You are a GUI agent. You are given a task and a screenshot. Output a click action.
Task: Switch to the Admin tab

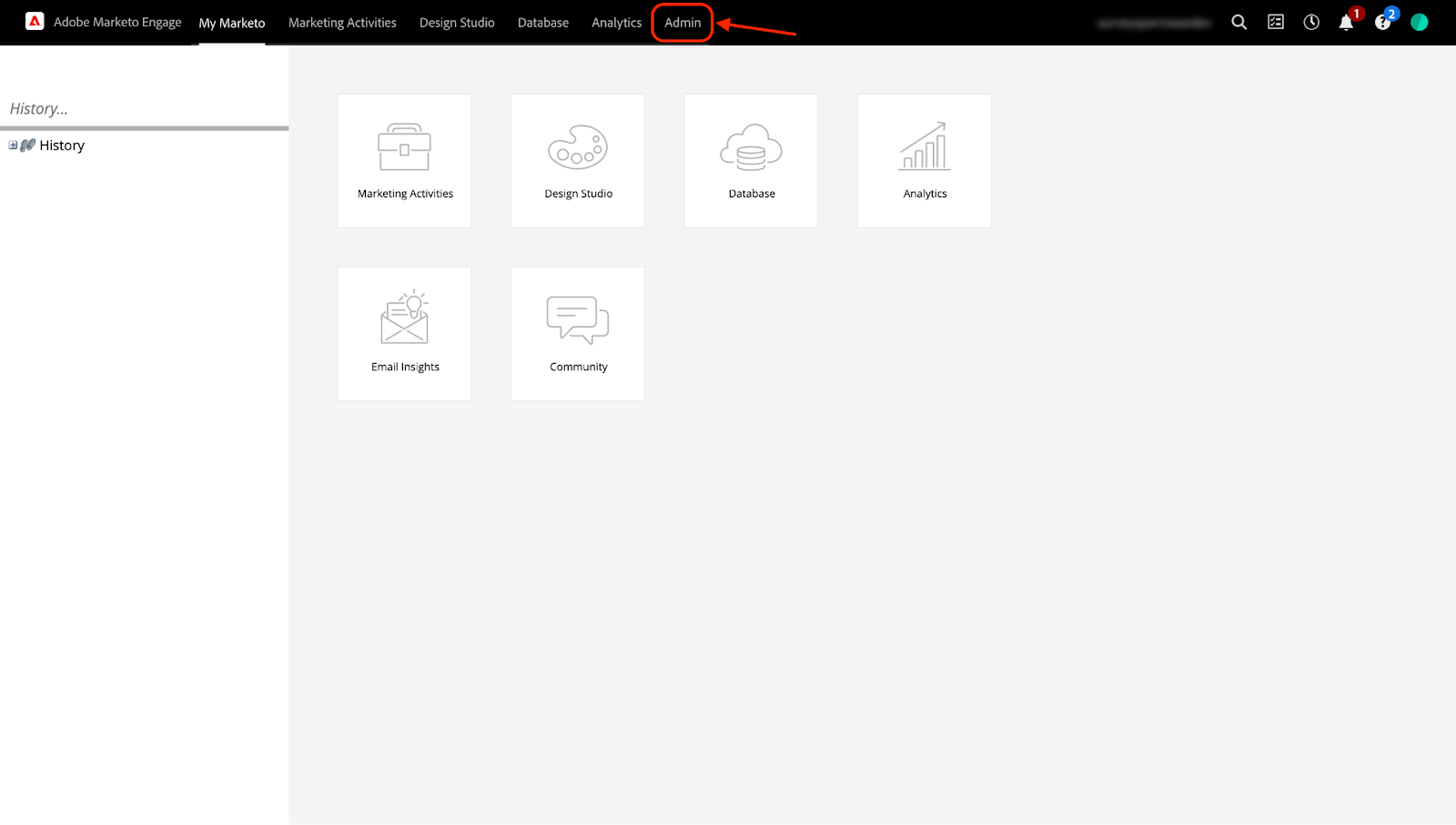tap(682, 23)
